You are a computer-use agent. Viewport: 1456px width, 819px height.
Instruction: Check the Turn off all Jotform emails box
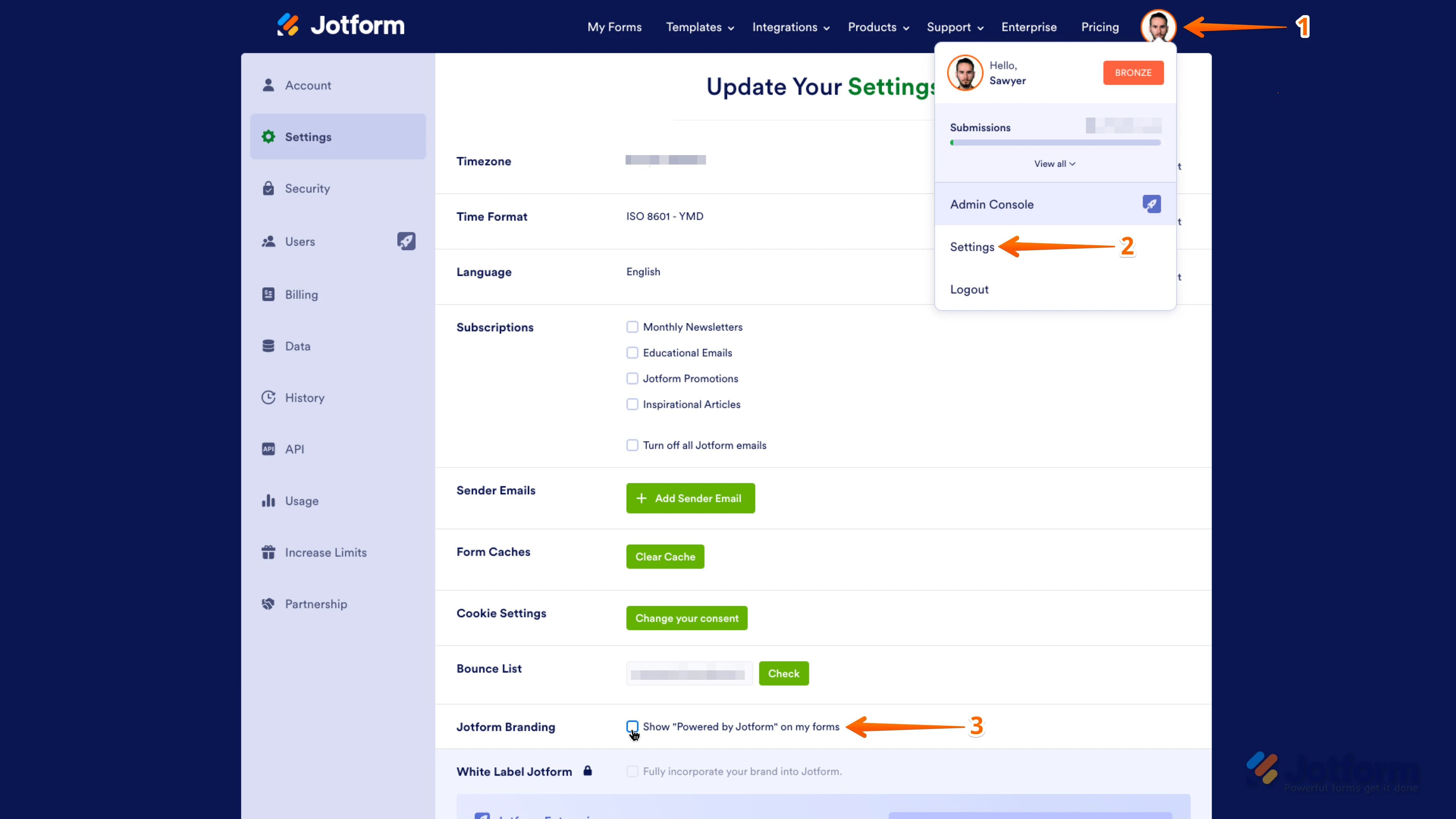(632, 445)
